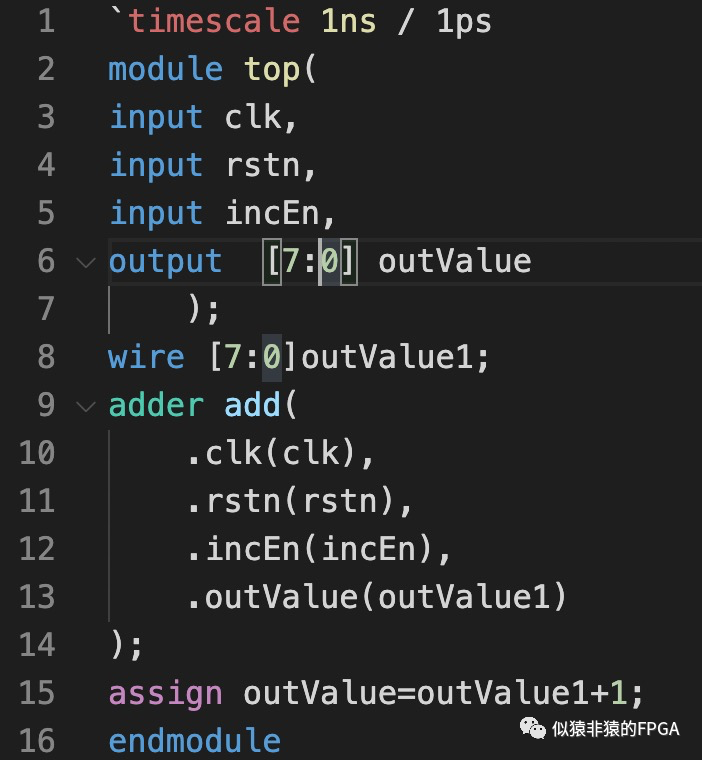
Task: Click line number 2 in the gutter
Action: point(47,69)
